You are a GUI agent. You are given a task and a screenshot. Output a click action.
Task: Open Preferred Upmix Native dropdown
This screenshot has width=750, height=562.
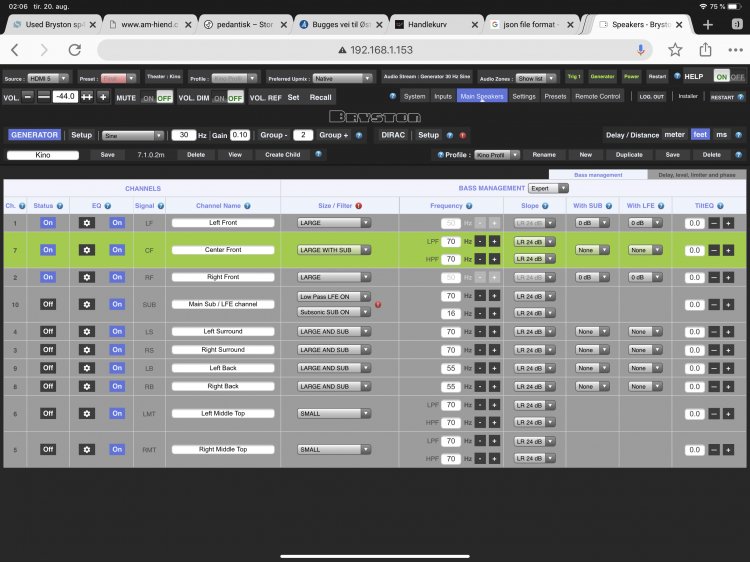pyautogui.click(x=342, y=78)
